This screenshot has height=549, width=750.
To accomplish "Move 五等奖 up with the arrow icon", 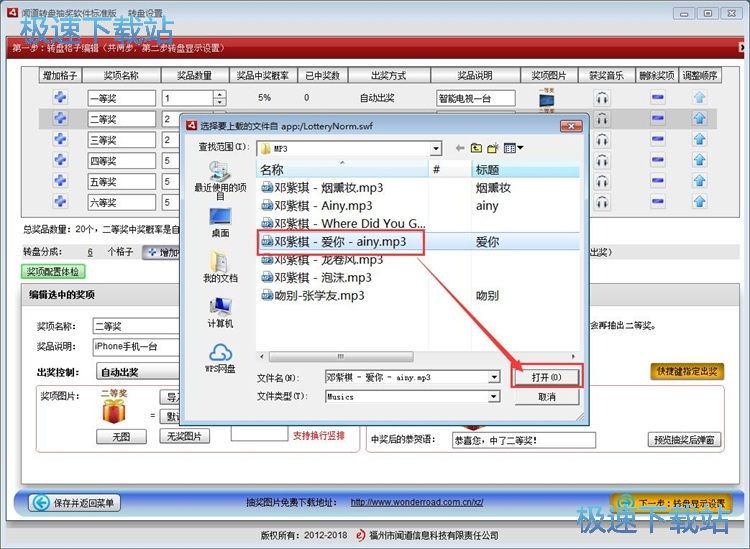I will pyautogui.click(x=700, y=181).
